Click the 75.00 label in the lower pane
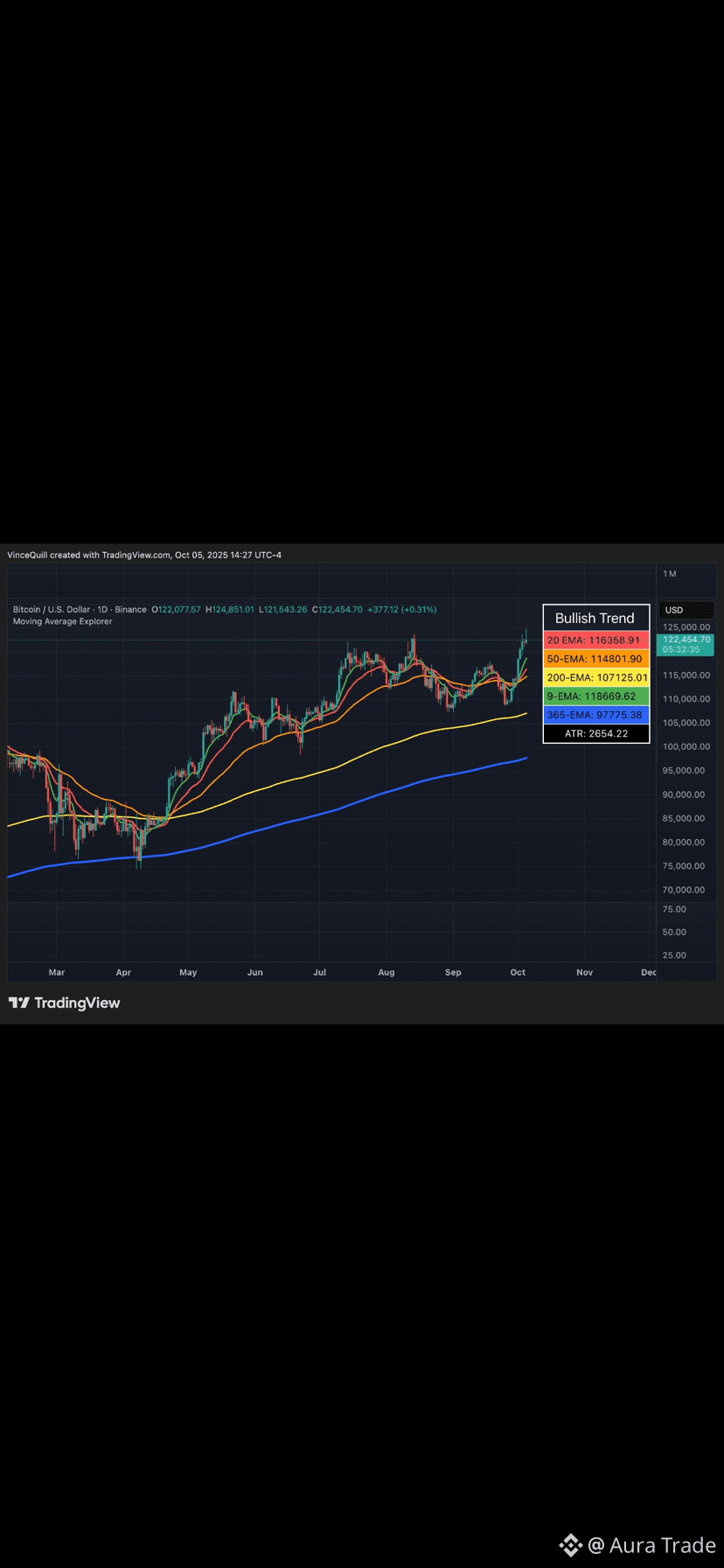The image size is (724, 1568). [x=674, y=909]
